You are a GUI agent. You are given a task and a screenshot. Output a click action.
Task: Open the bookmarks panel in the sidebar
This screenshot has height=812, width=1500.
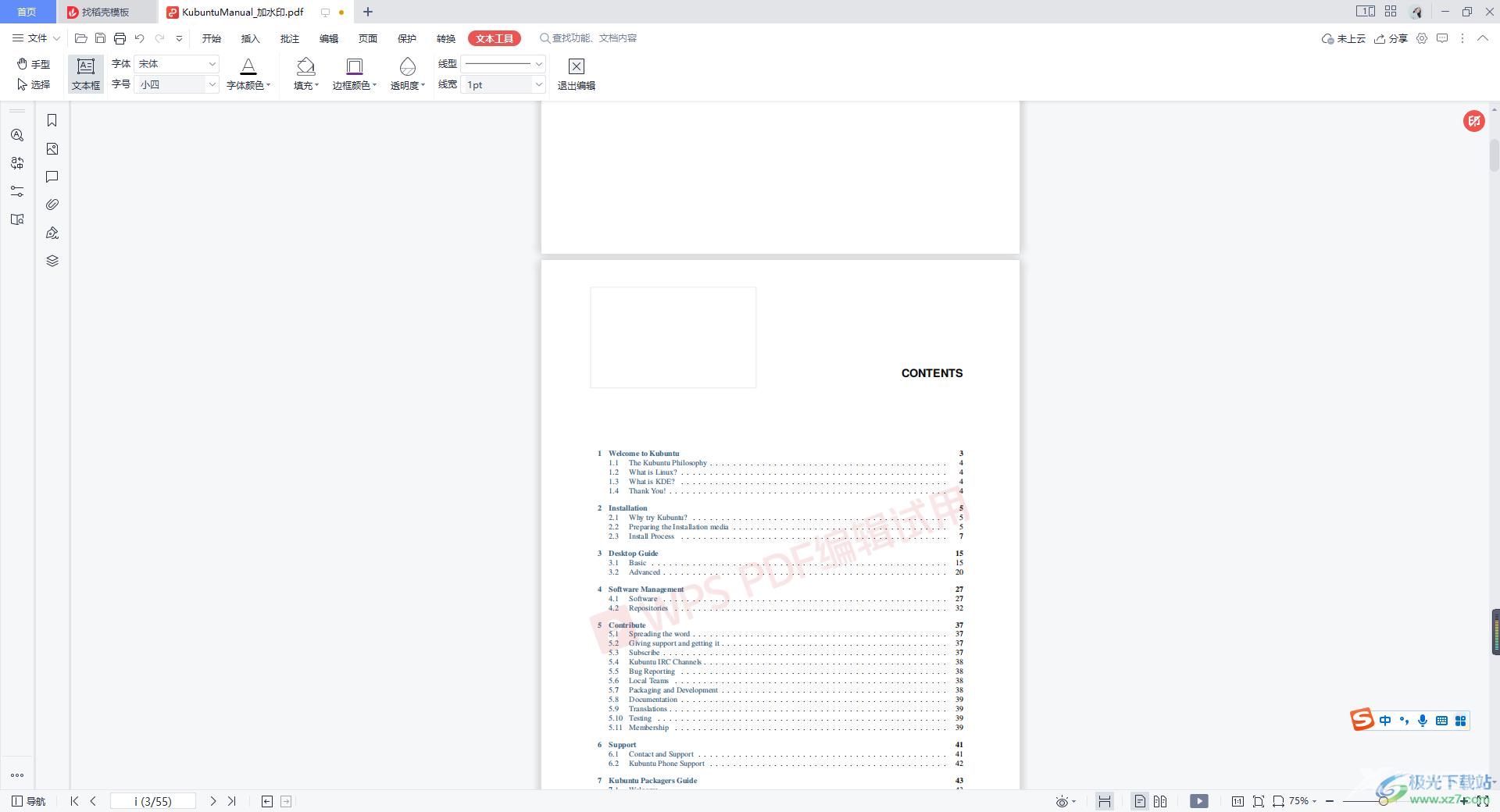click(52, 120)
